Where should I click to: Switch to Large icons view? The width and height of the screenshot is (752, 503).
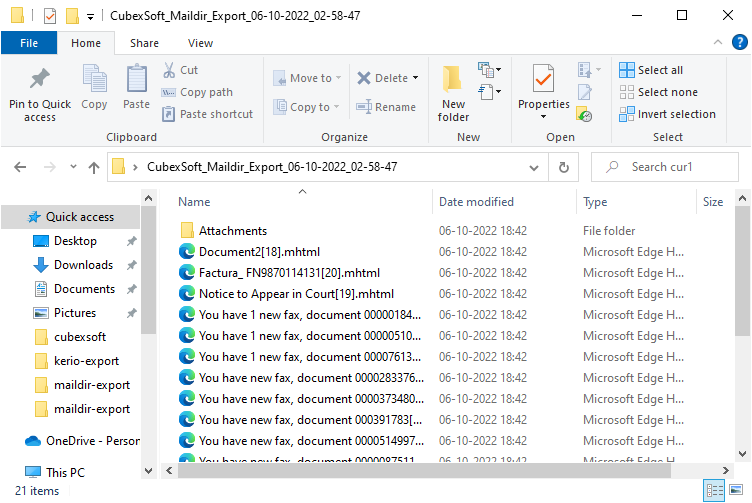(x=736, y=490)
